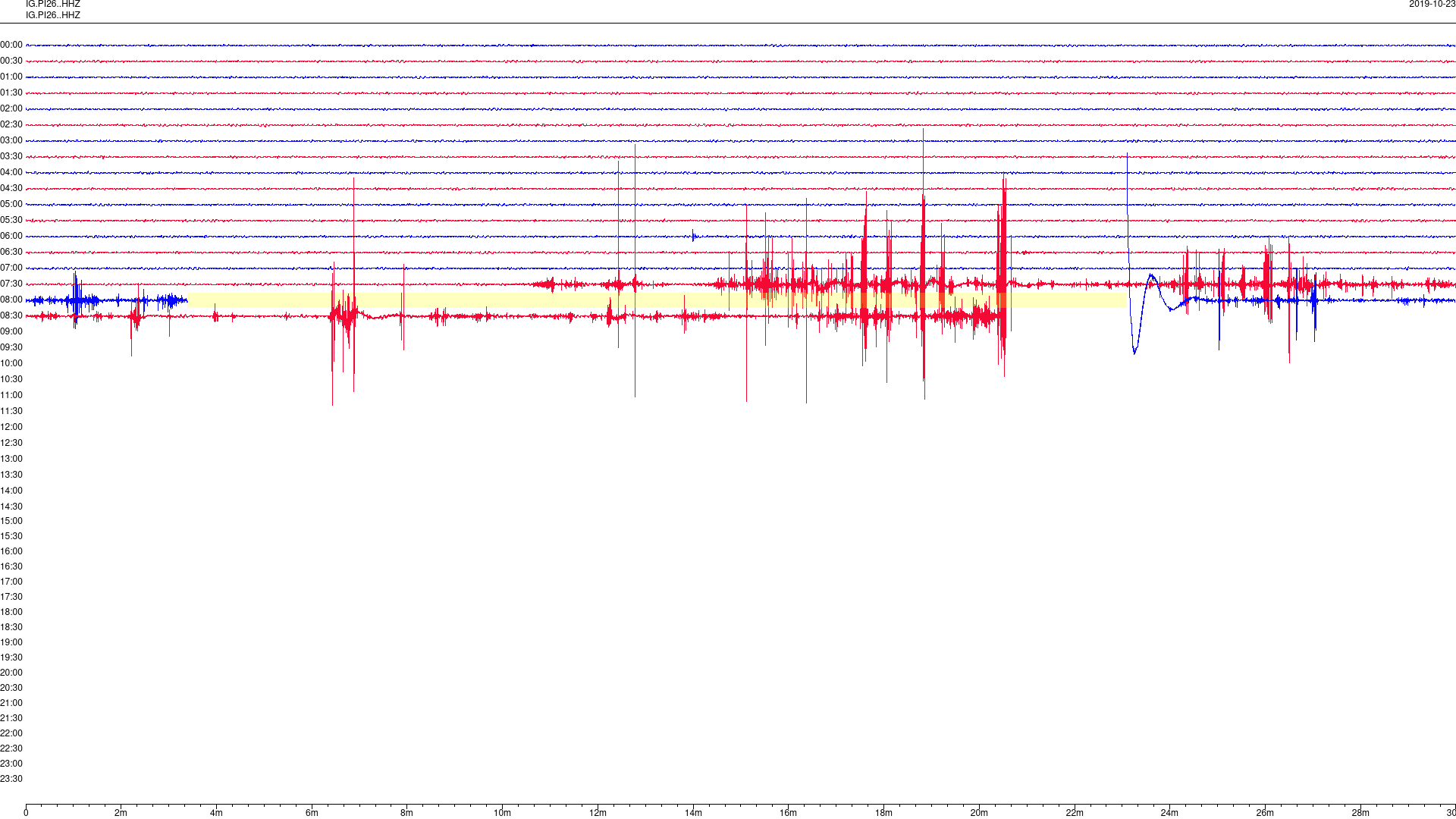
Task: Select the 07:30 time row label
Action: [11, 284]
